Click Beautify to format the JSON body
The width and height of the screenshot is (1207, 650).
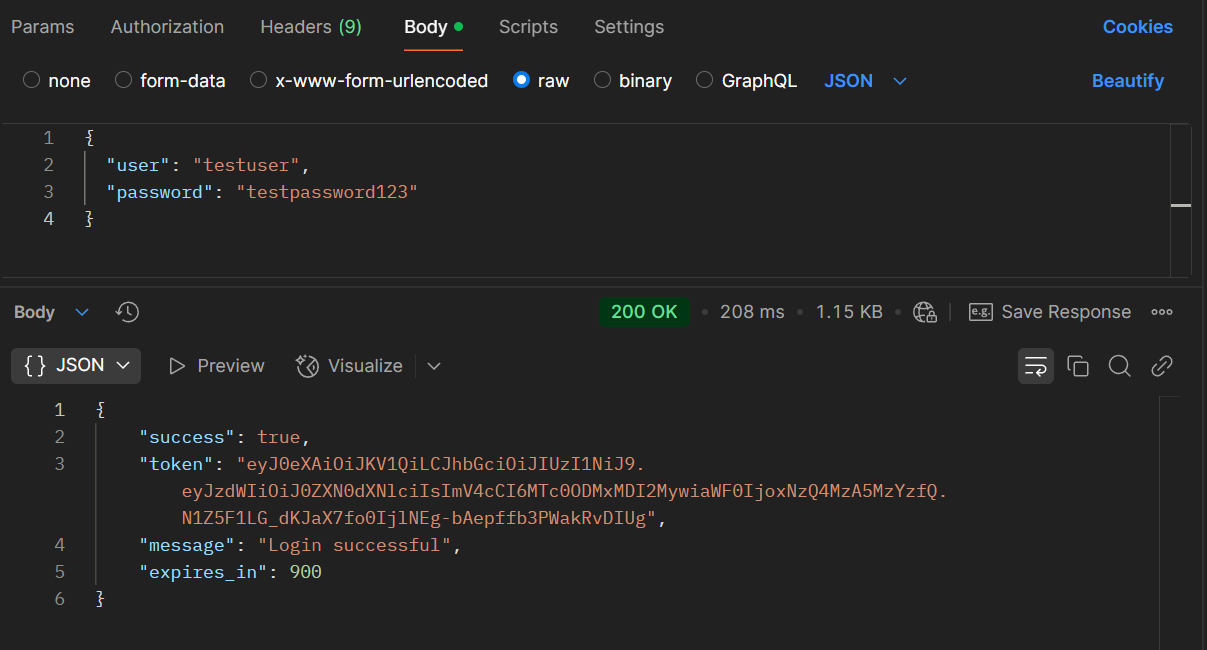1128,80
